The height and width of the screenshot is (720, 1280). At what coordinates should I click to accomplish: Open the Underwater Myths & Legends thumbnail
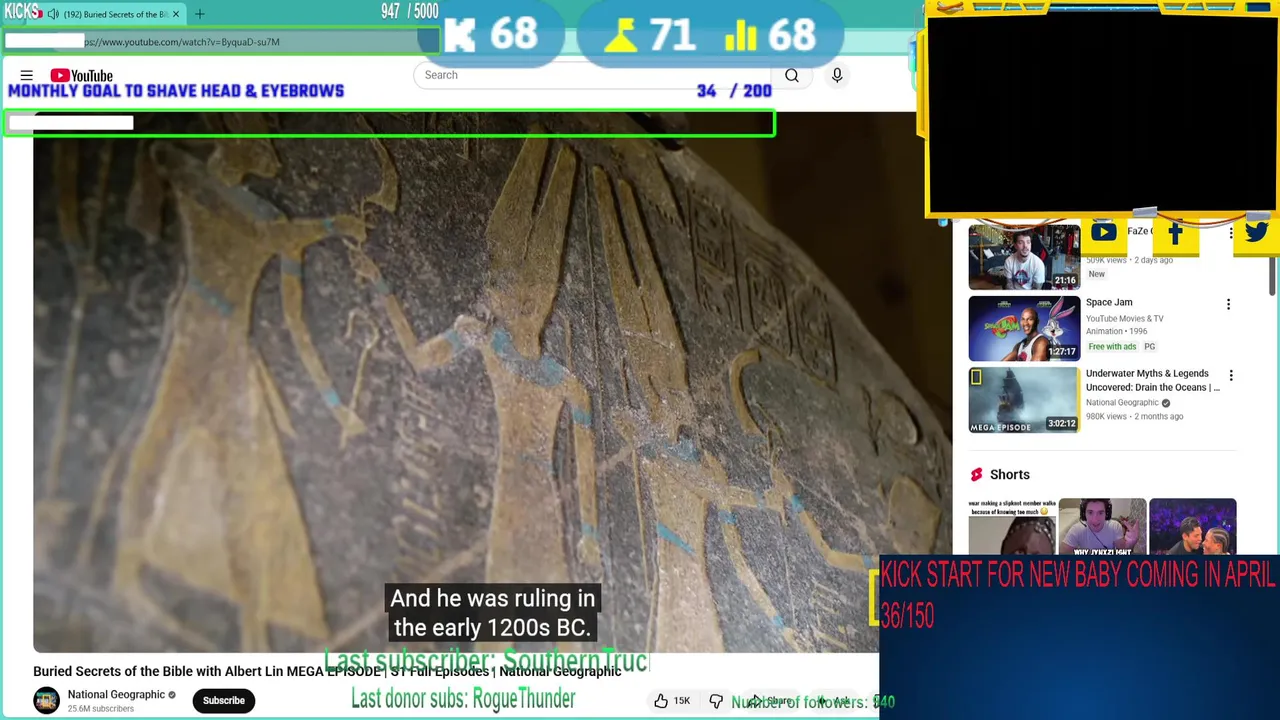(1024, 400)
